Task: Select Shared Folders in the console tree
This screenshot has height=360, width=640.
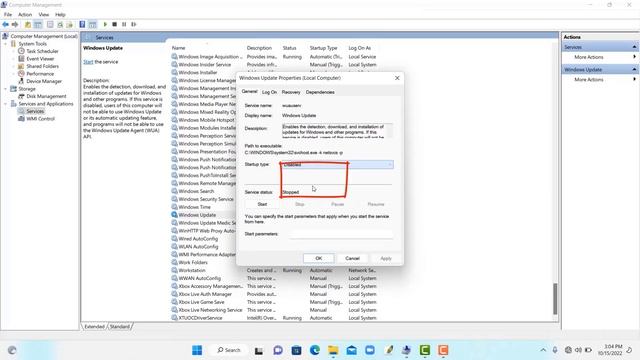Action: tap(42, 66)
